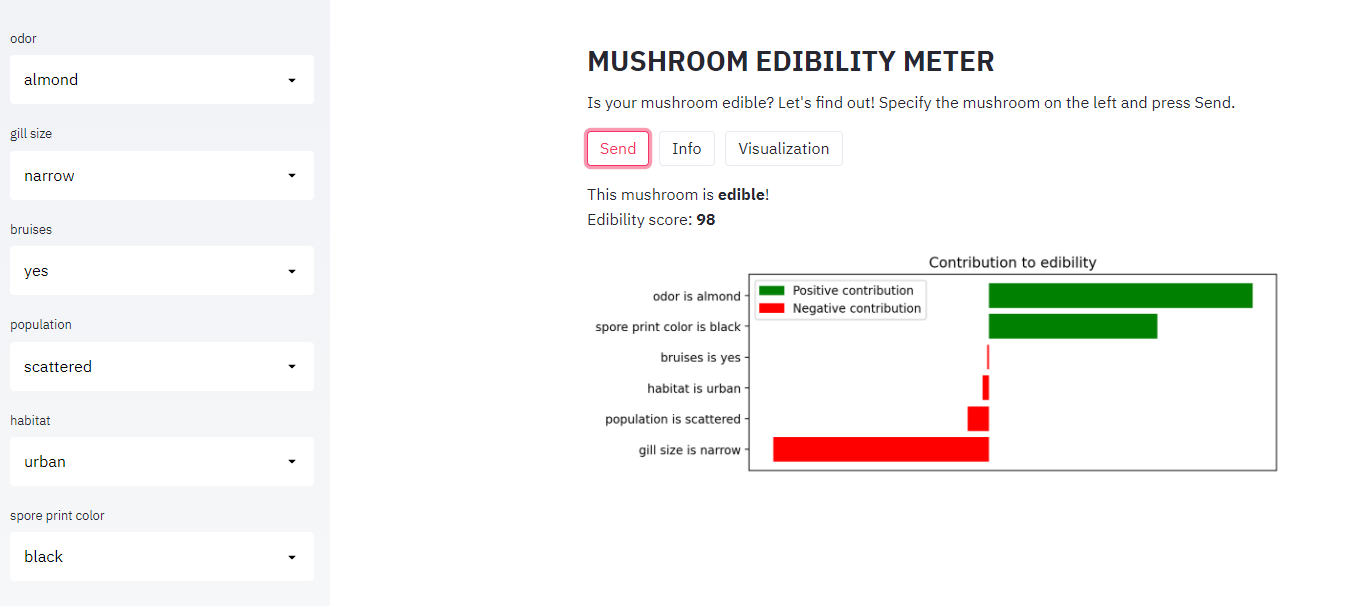This screenshot has width=1358, height=606.
Task: Open population select showing scattered
Action: click(162, 367)
